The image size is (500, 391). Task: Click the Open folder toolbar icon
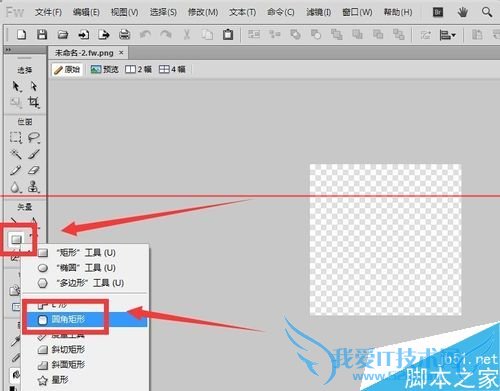click(x=63, y=34)
